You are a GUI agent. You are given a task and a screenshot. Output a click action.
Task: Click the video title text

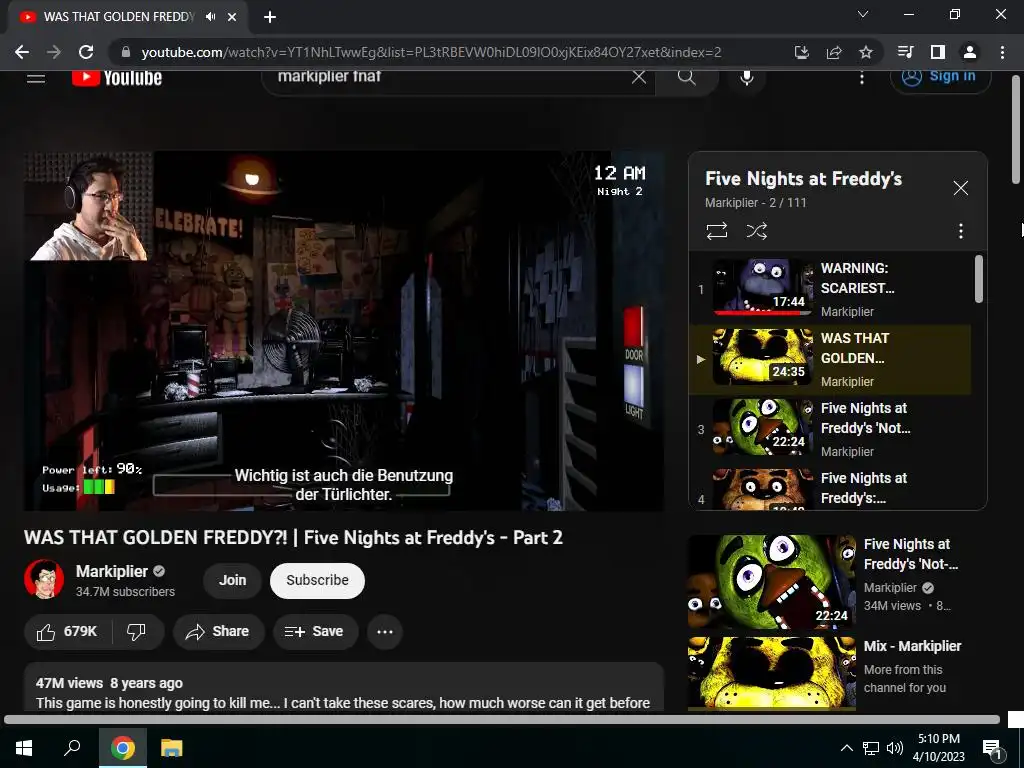293,537
